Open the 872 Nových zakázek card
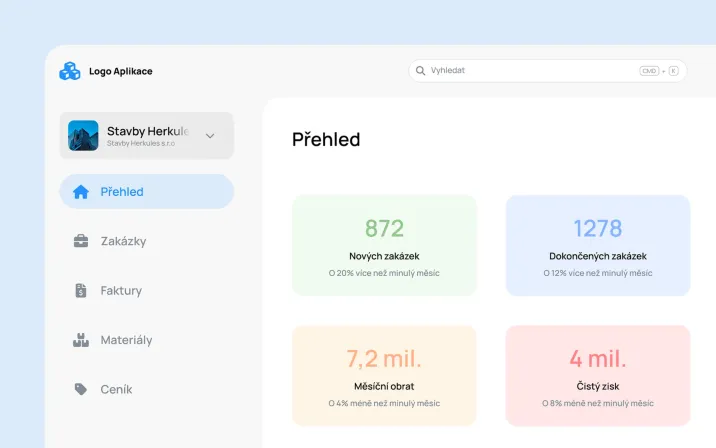 click(x=384, y=245)
